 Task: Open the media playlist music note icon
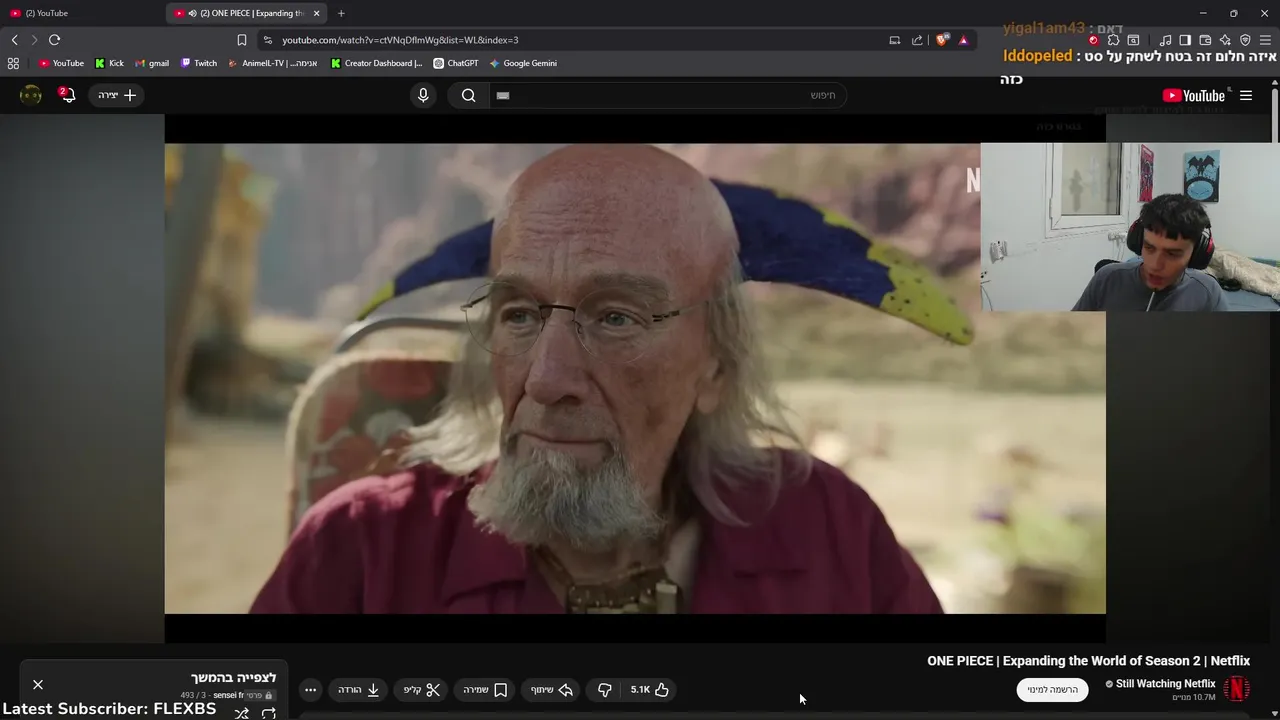[1165, 40]
